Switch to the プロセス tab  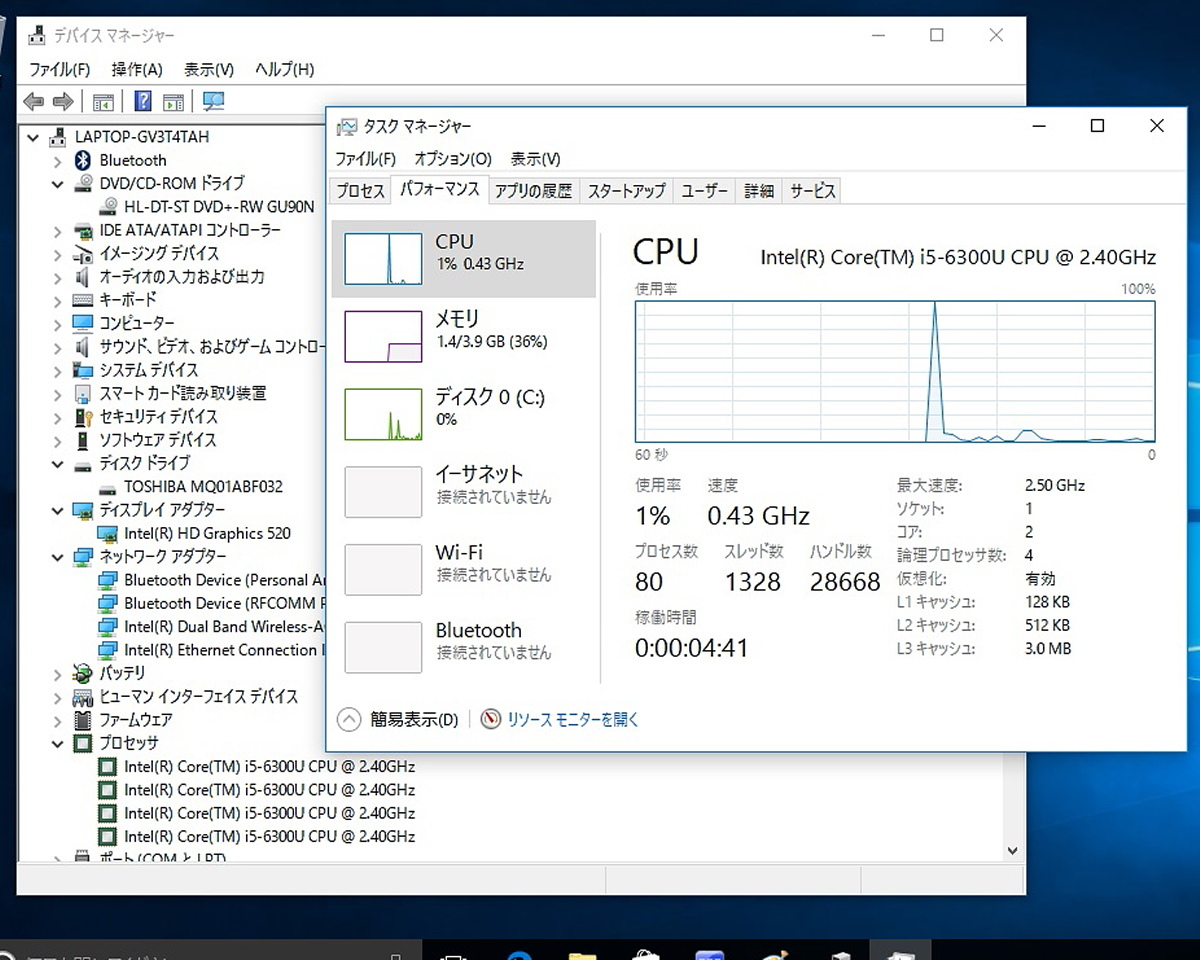(x=360, y=191)
